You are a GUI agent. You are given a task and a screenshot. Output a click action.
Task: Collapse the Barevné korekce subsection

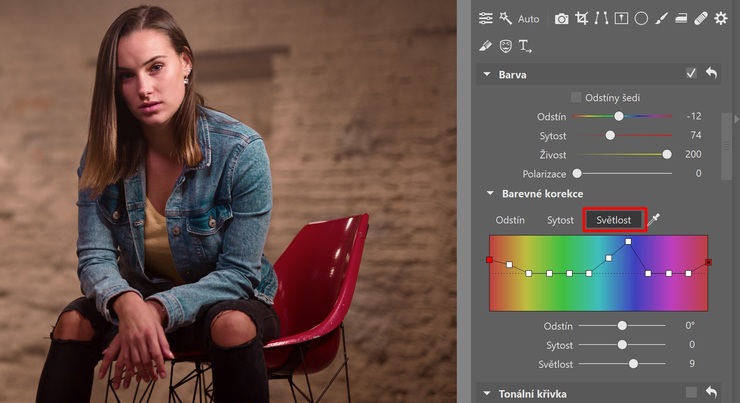[x=490, y=193]
